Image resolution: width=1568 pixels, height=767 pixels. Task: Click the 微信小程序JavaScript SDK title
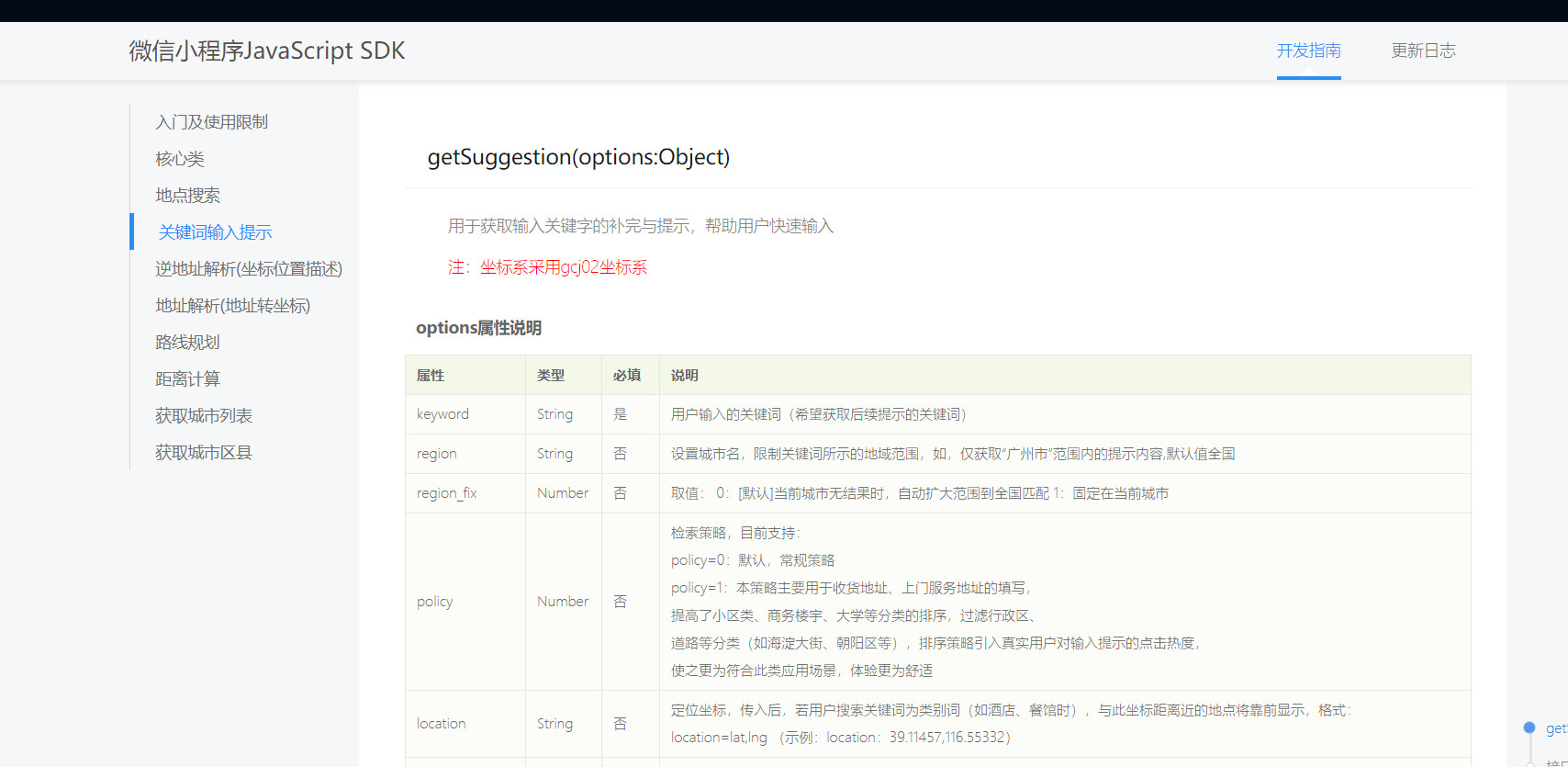pyautogui.click(x=266, y=51)
